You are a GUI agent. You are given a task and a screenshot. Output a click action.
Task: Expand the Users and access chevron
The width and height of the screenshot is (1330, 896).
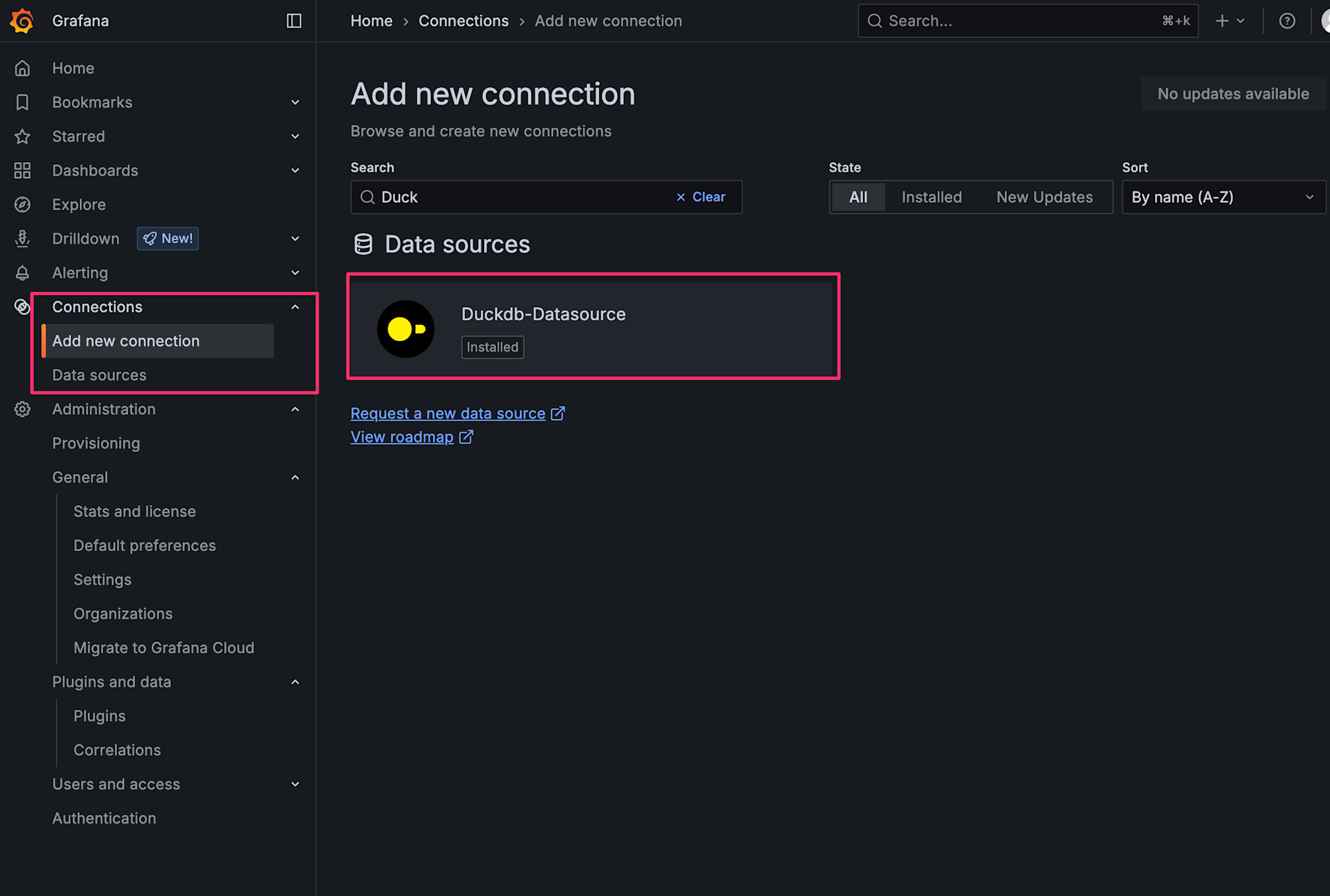(295, 784)
